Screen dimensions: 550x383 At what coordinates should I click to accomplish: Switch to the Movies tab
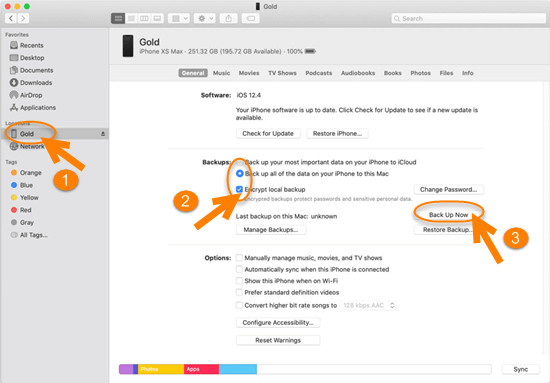click(x=249, y=73)
